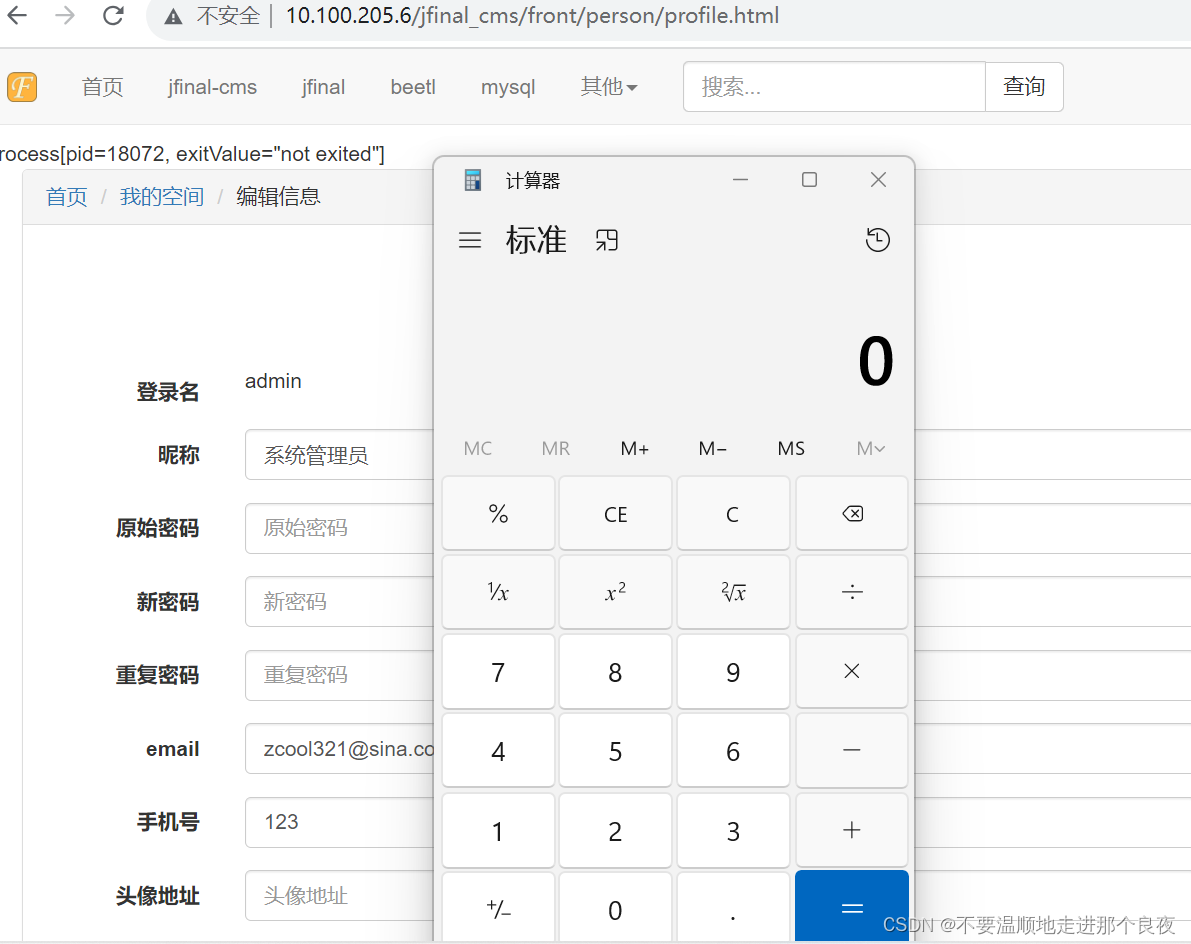
Task: Click the reciprocal 1/x button
Action: click(498, 592)
